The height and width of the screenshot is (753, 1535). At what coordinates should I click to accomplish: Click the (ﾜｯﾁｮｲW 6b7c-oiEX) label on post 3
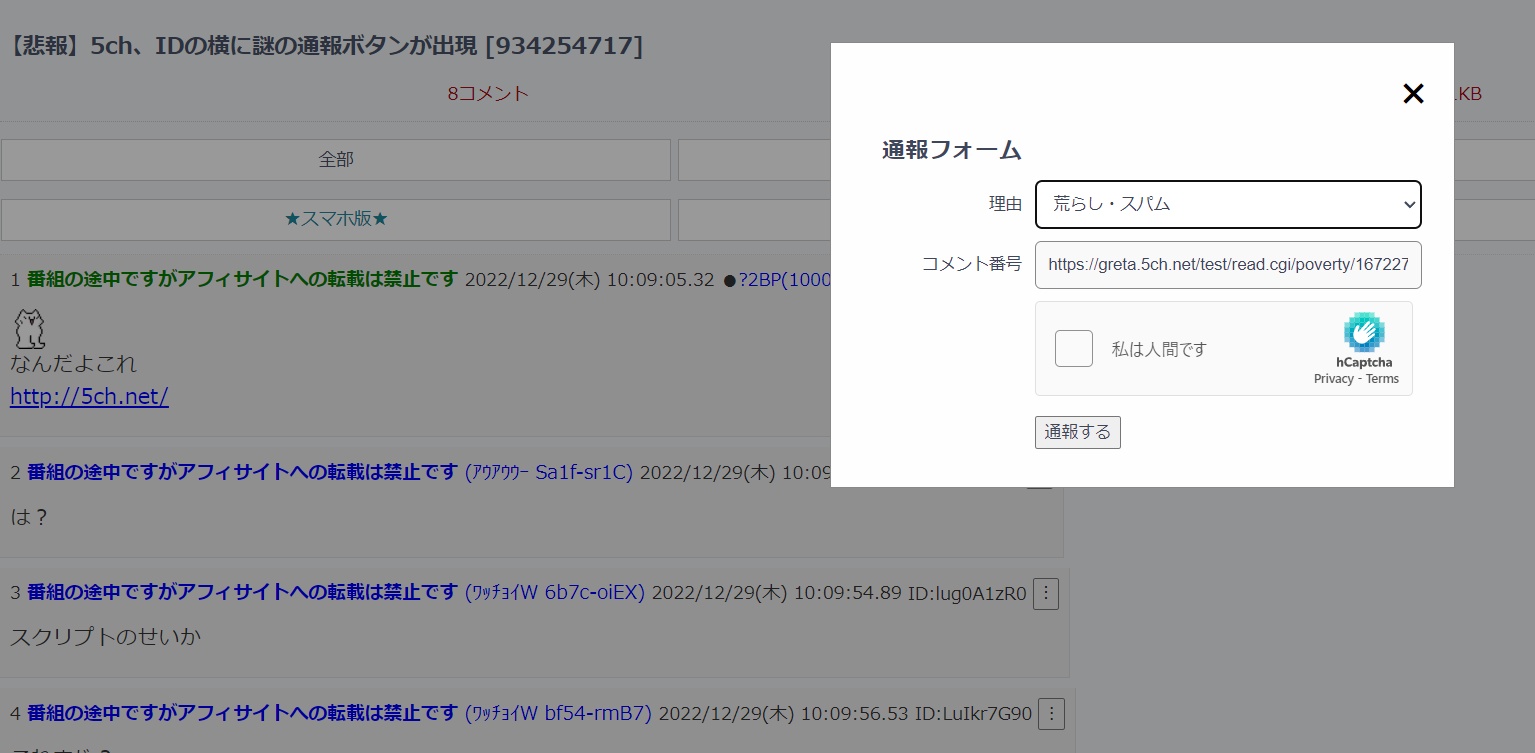(555, 593)
